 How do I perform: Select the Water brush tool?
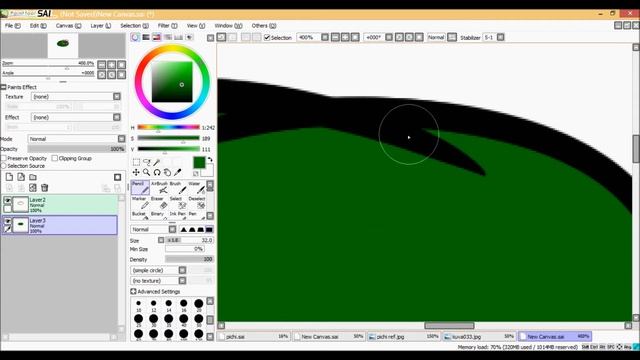[197, 187]
